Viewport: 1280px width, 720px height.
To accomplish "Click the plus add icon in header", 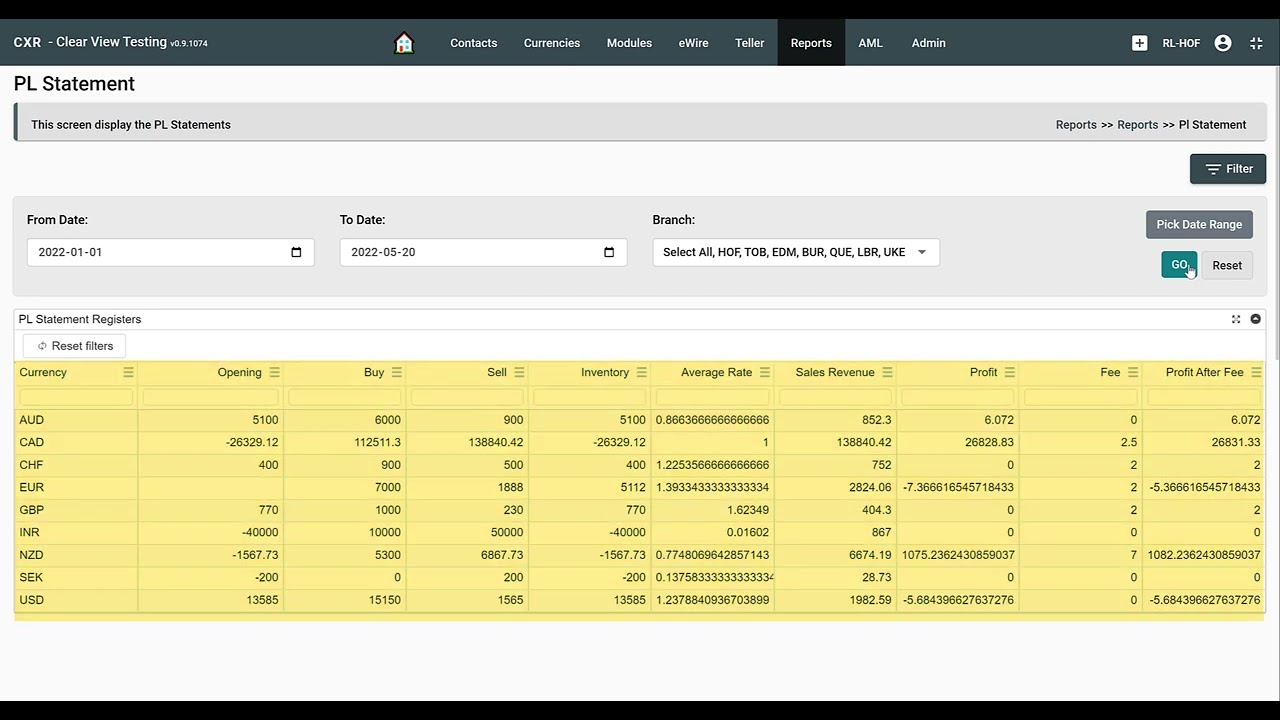I will tap(1139, 43).
